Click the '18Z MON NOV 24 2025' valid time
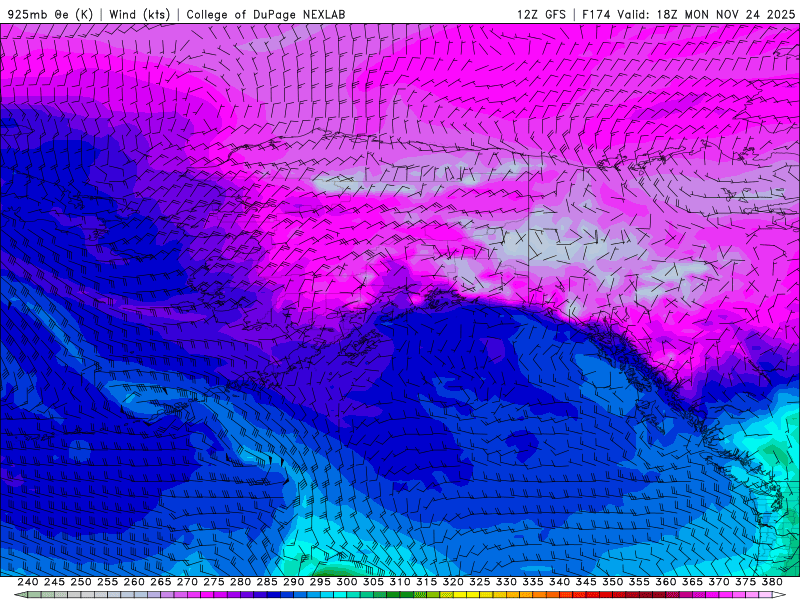This screenshot has height=600, width=800. 726,14
